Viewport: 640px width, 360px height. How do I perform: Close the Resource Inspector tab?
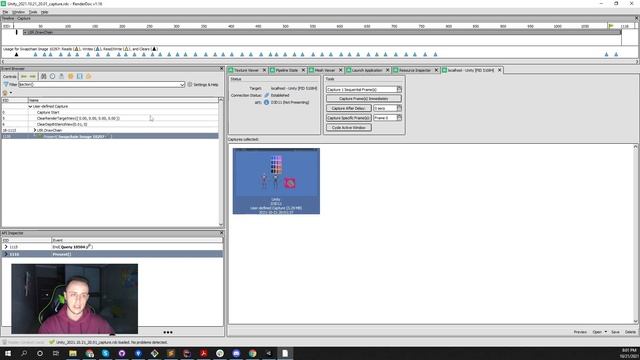[436, 70]
